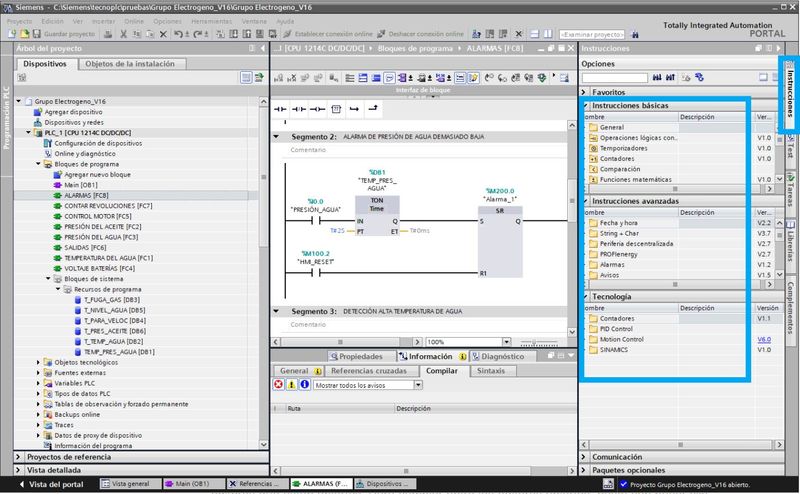Expand Proyectos de referencia panel
Viewport: 800px width, 494px height.
[18, 457]
